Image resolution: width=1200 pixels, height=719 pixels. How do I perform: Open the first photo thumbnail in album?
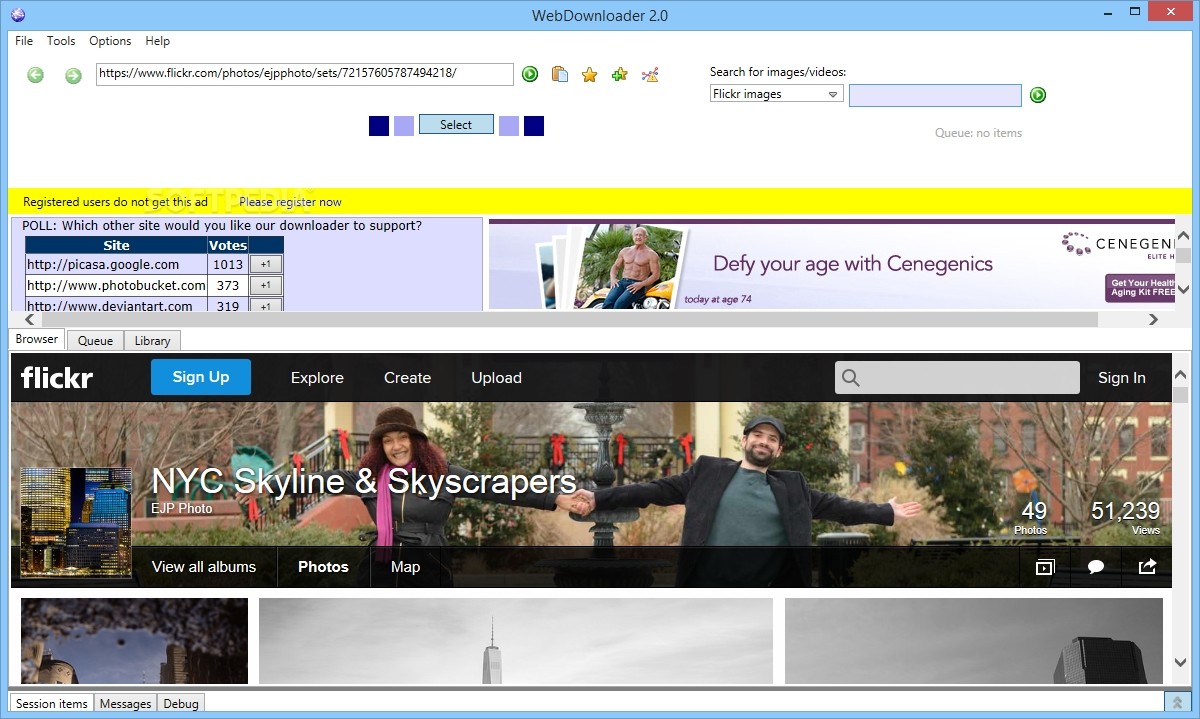[134, 641]
